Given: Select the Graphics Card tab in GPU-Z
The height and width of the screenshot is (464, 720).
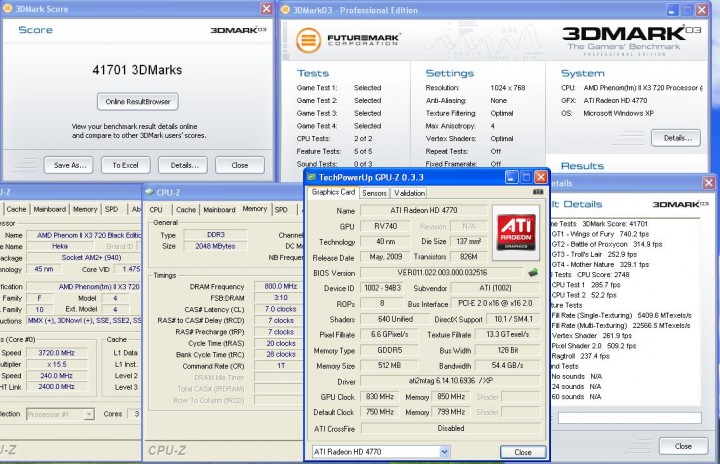Looking at the screenshot, I should point(333,192).
